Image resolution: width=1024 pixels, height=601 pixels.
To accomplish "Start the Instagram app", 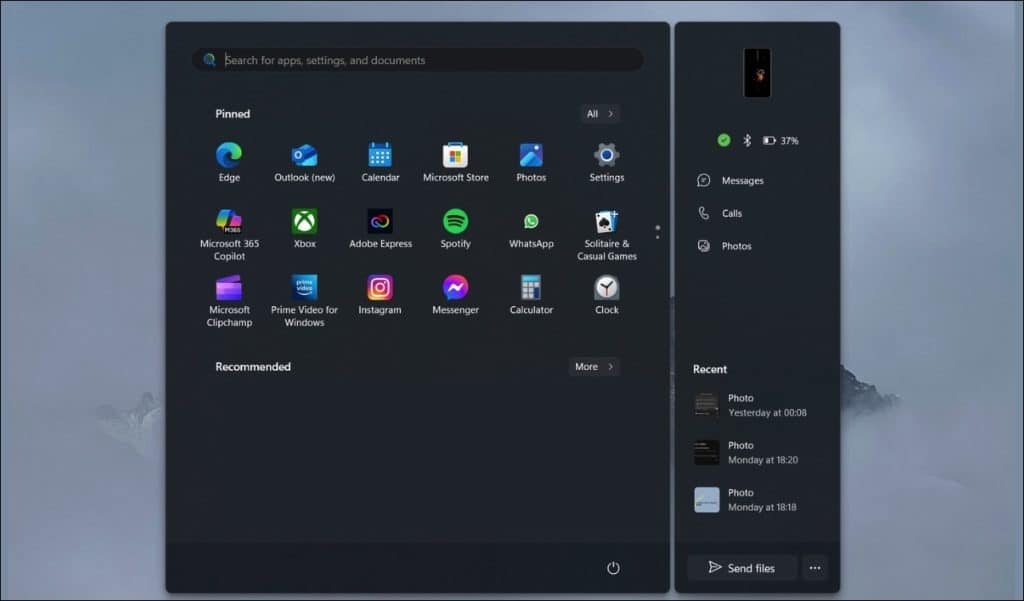I will (380, 290).
